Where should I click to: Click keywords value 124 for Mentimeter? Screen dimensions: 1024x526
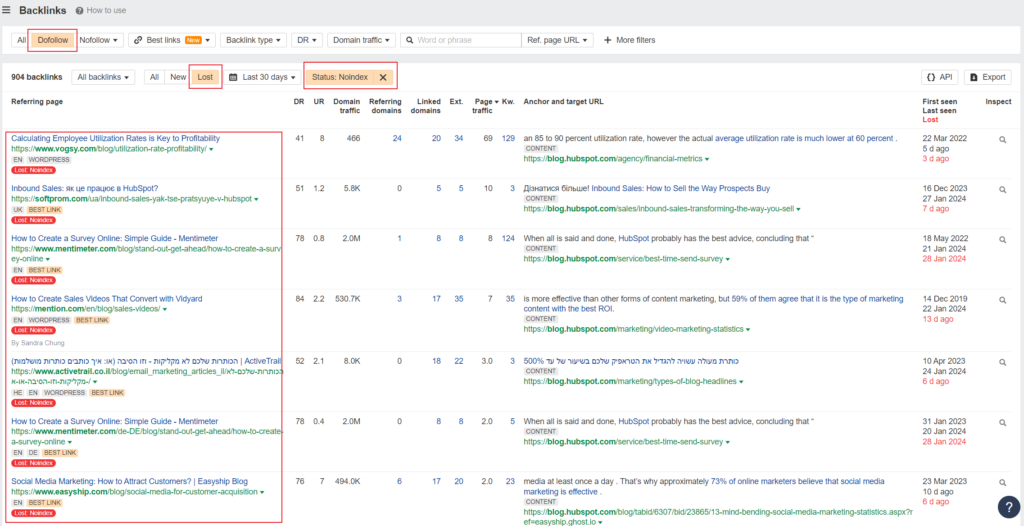(x=508, y=238)
